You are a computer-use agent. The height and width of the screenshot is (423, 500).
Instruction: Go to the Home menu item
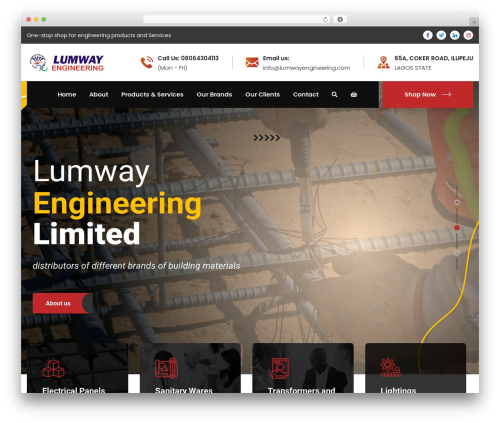tap(67, 95)
